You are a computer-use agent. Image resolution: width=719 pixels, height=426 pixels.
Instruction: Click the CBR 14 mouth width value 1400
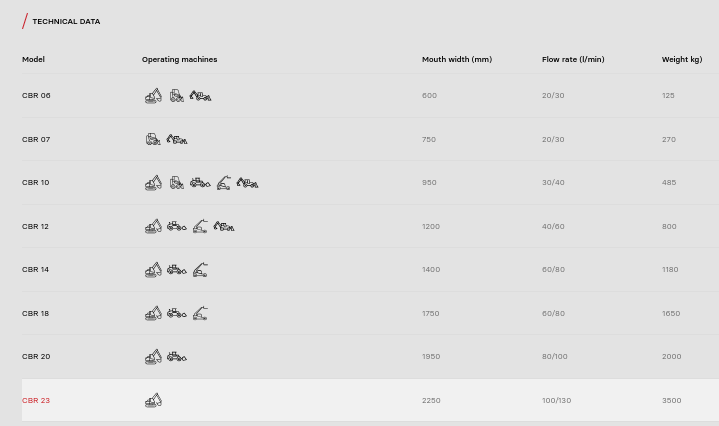click(431, 270)
